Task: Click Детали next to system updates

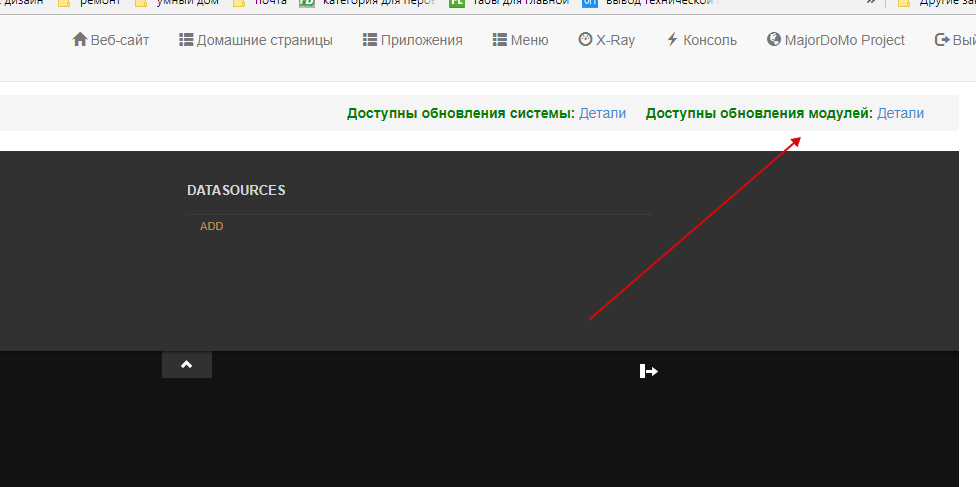Action: [603, 113]
